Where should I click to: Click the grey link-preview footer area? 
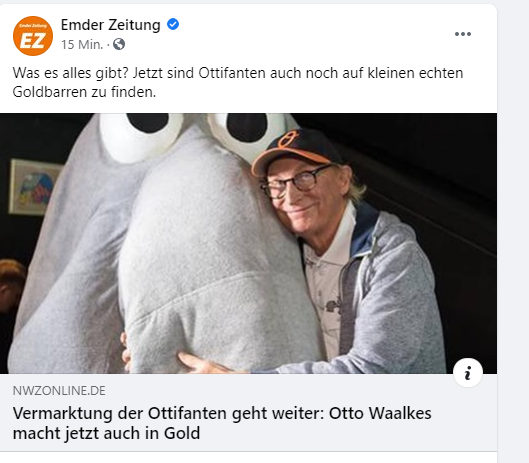pyautogui.click(x=248, y=412)
